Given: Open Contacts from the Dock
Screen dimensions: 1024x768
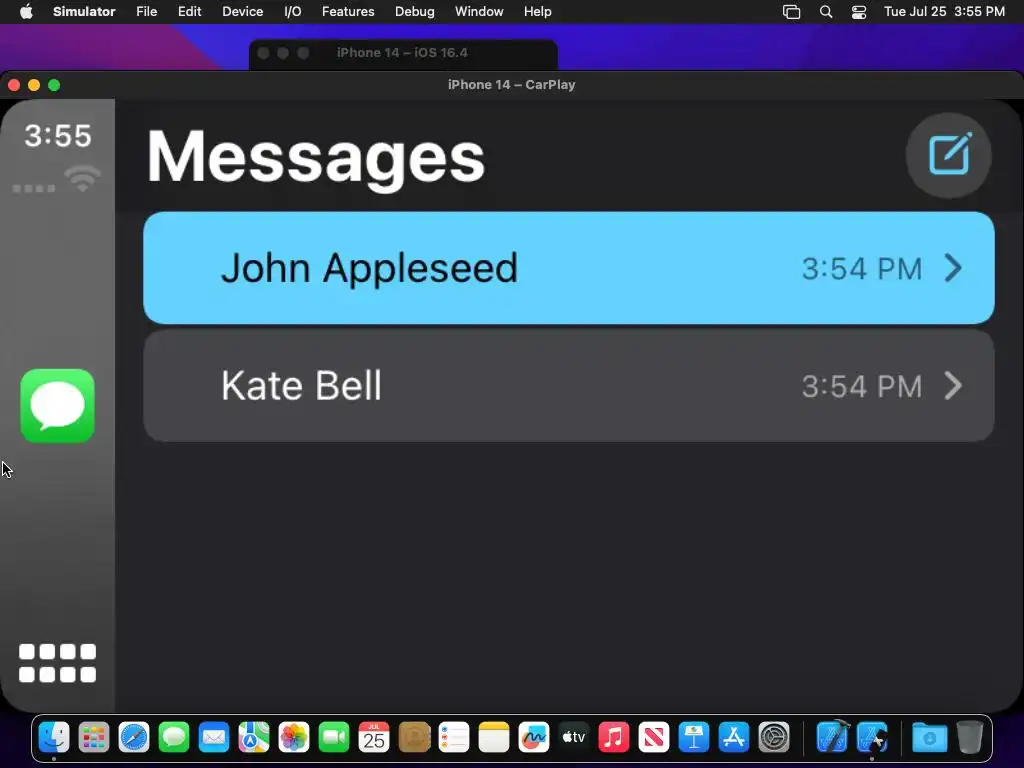Looking at the screenshot, I should (414, 737).
